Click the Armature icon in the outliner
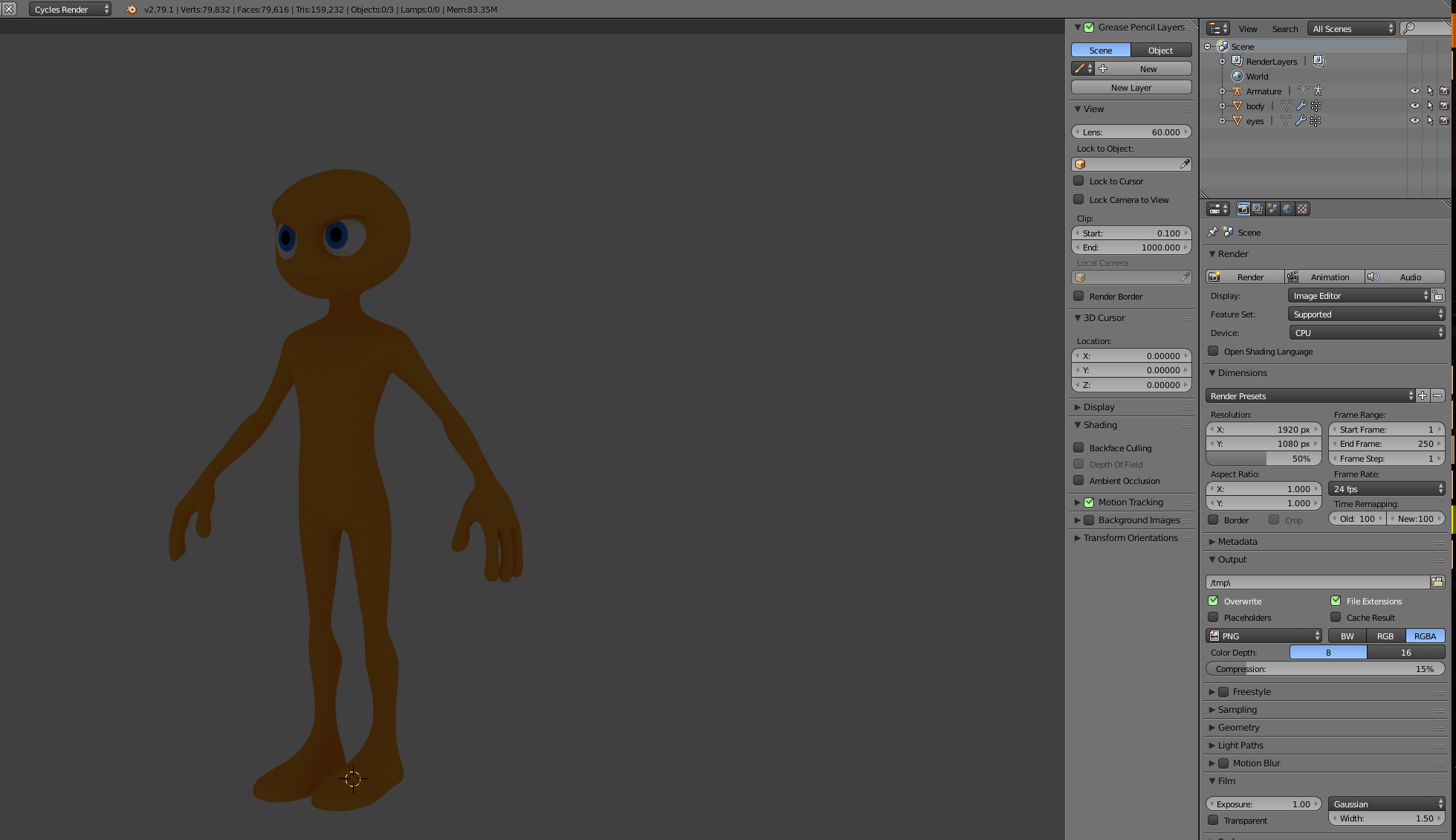The image size is (1456, 840). pos(1237,91)
